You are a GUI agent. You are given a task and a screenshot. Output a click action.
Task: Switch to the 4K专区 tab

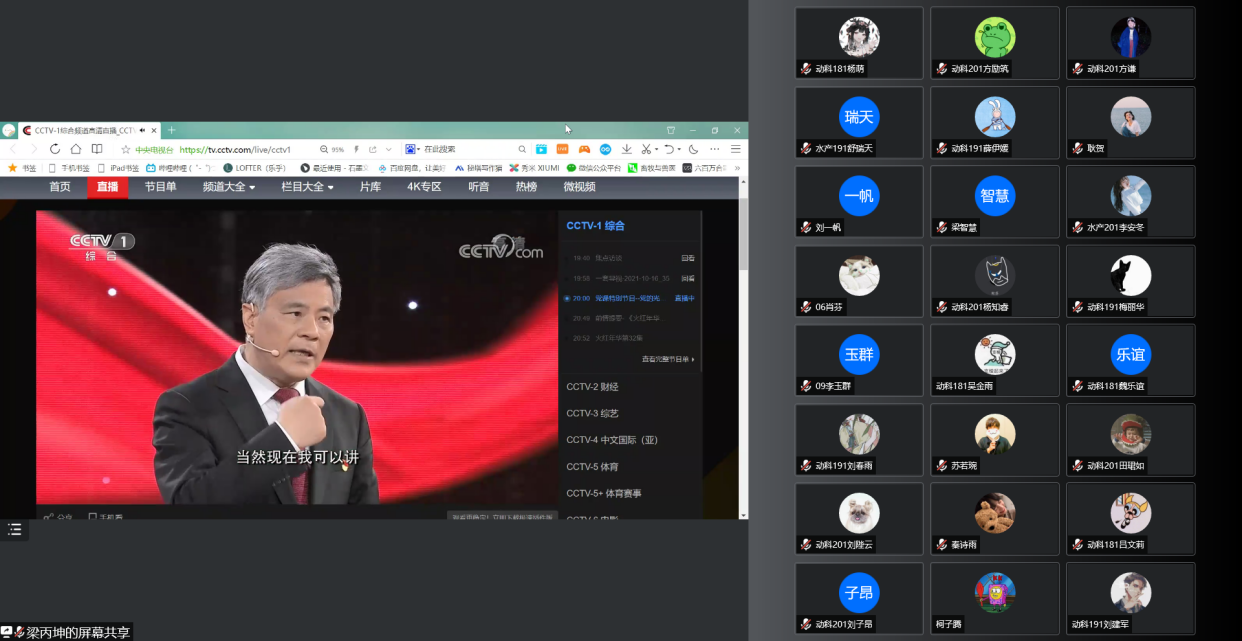pyautogui.click(x=424, y=187)
